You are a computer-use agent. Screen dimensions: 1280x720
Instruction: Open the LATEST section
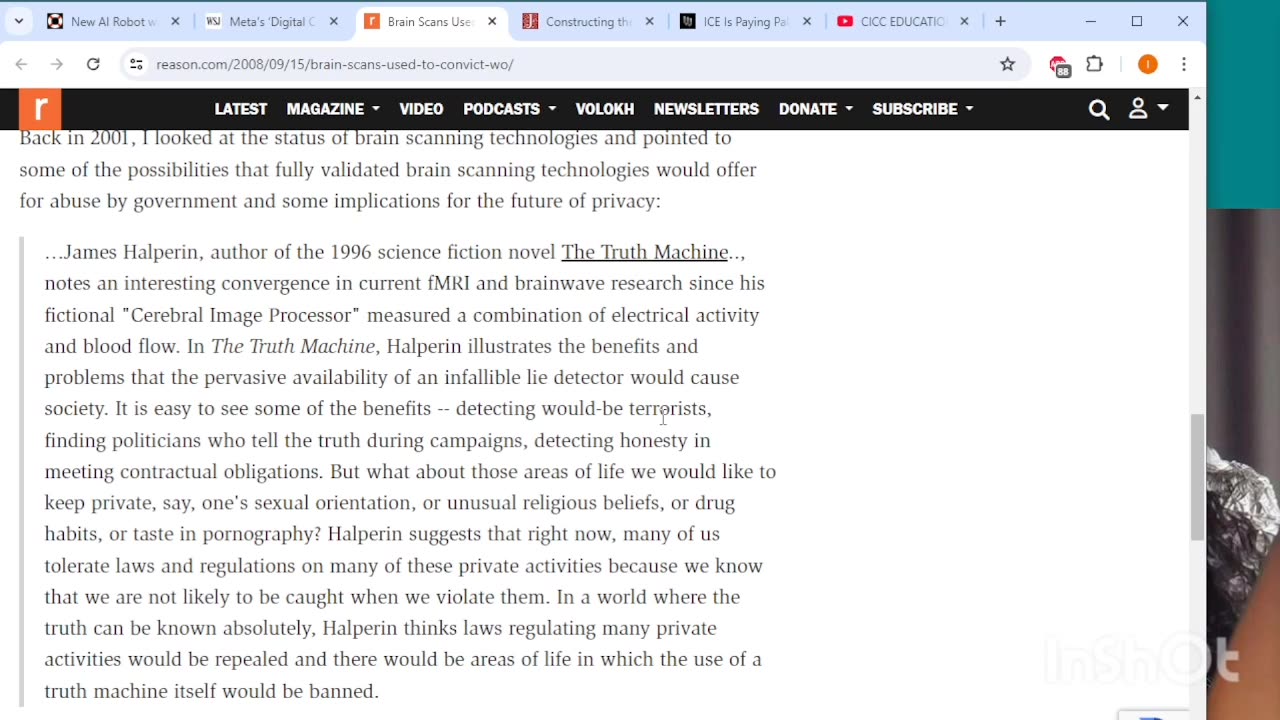click(x=241, y=109)
